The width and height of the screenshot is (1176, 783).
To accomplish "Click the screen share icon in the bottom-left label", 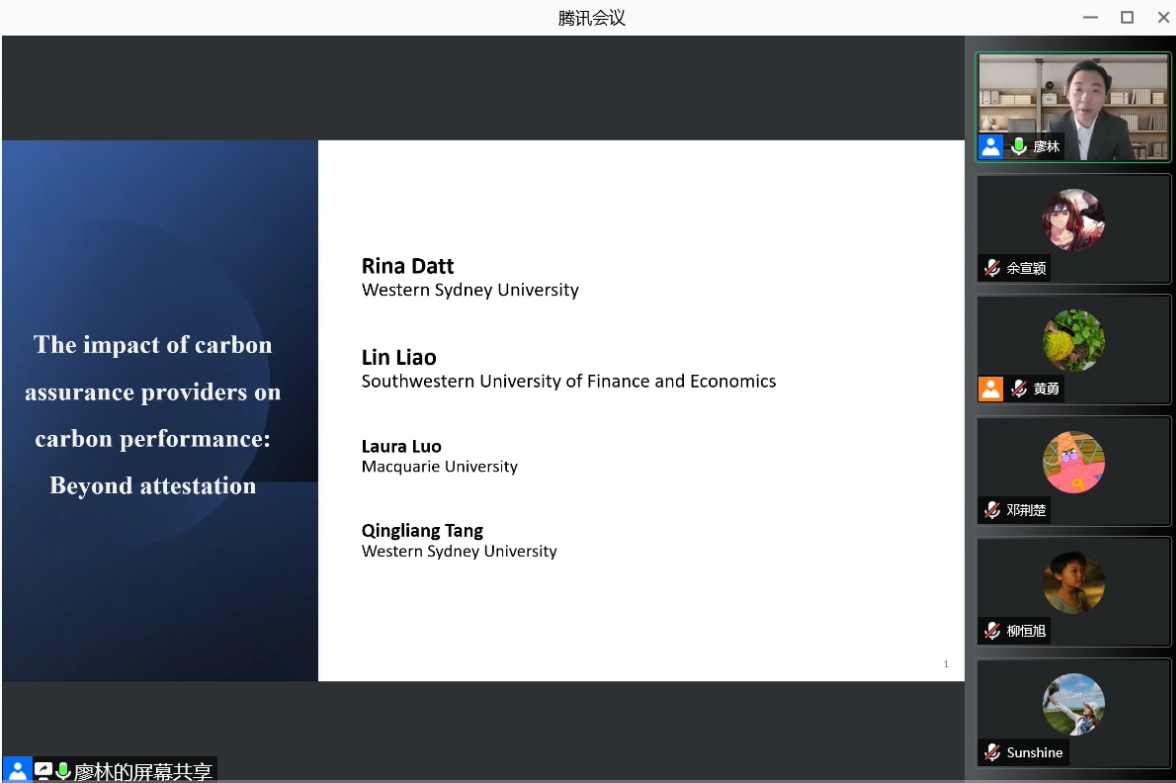I will tap(43, 771).
